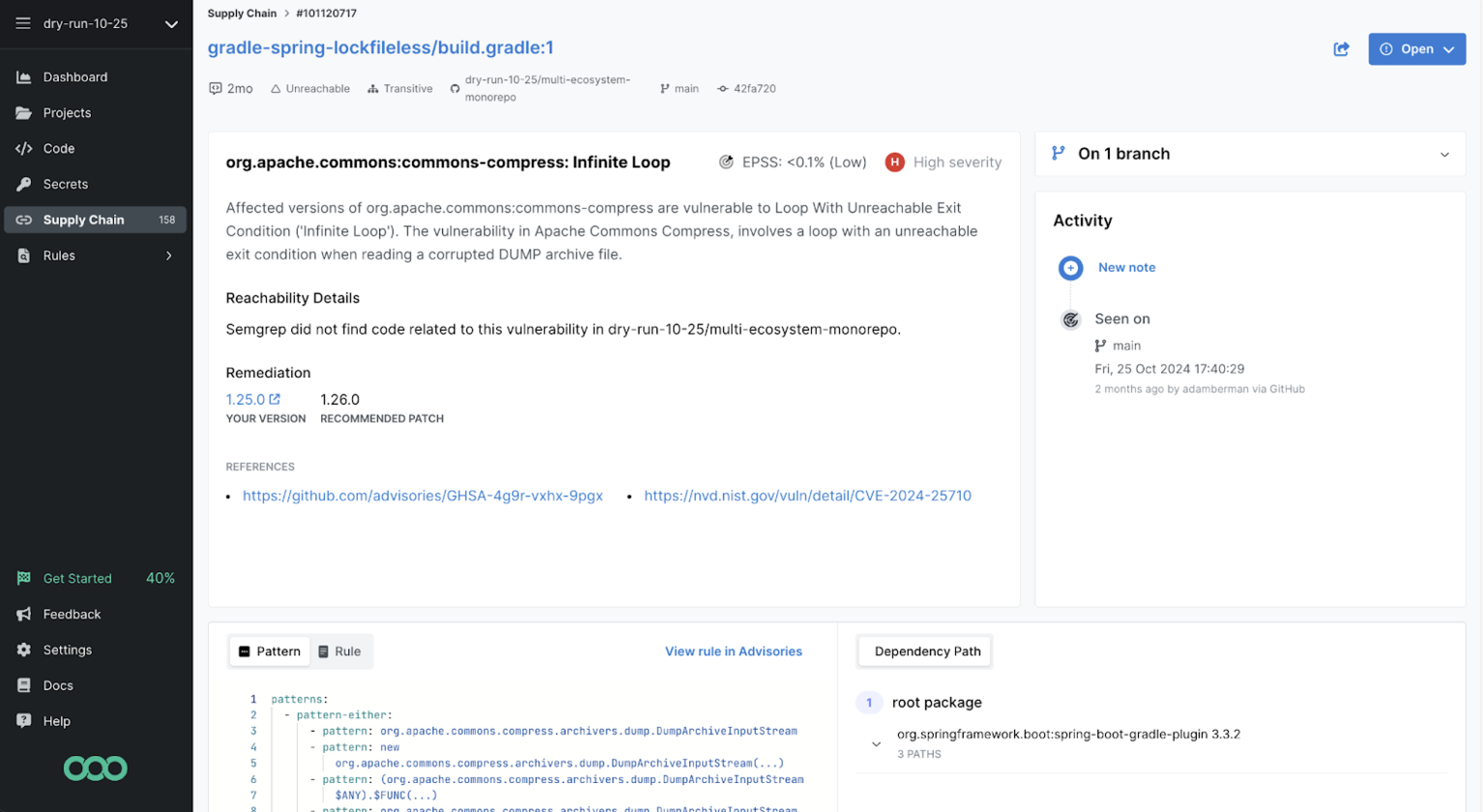This screenshot has height=812, width=1483.
Task: Go to Supply Chain in sidebar
Action: click(84, 220)
